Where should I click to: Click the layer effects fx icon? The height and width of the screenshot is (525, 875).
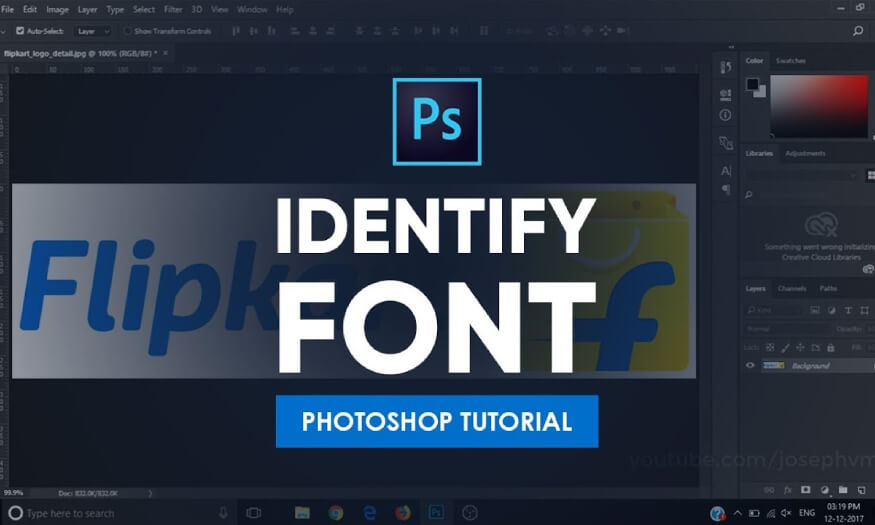(788, 490)
